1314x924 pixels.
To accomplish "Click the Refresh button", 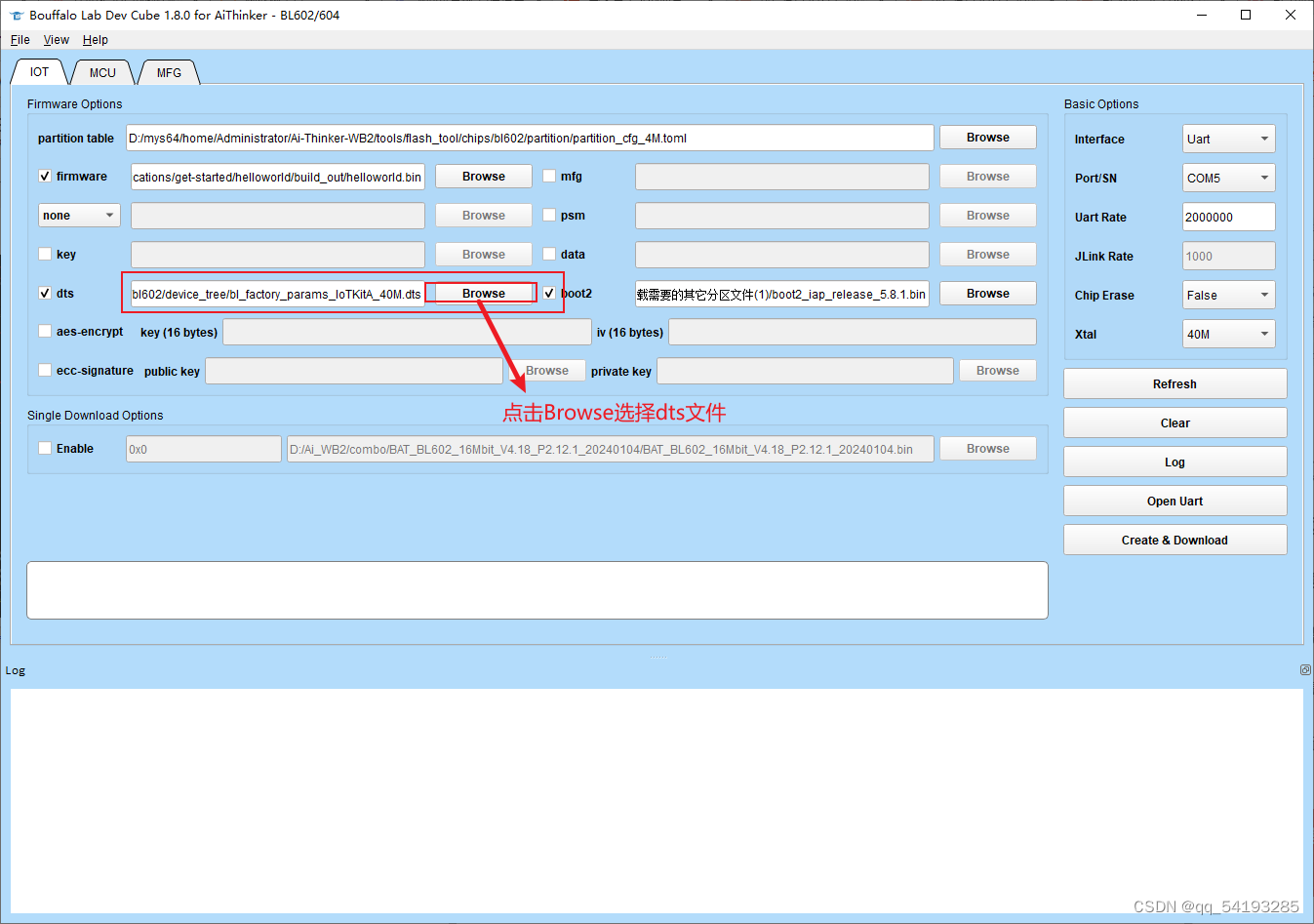I will coord(1175,383).
